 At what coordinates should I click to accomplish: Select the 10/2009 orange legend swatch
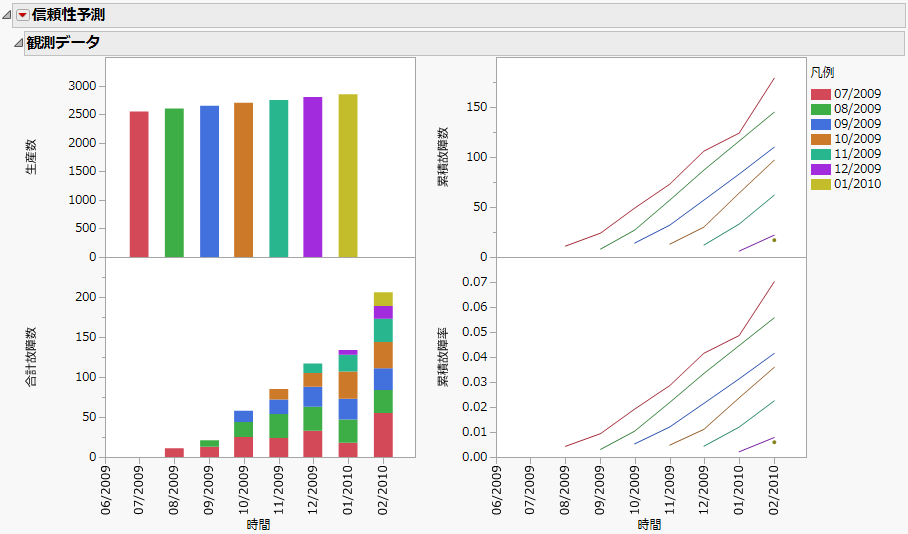pos(820,139)
